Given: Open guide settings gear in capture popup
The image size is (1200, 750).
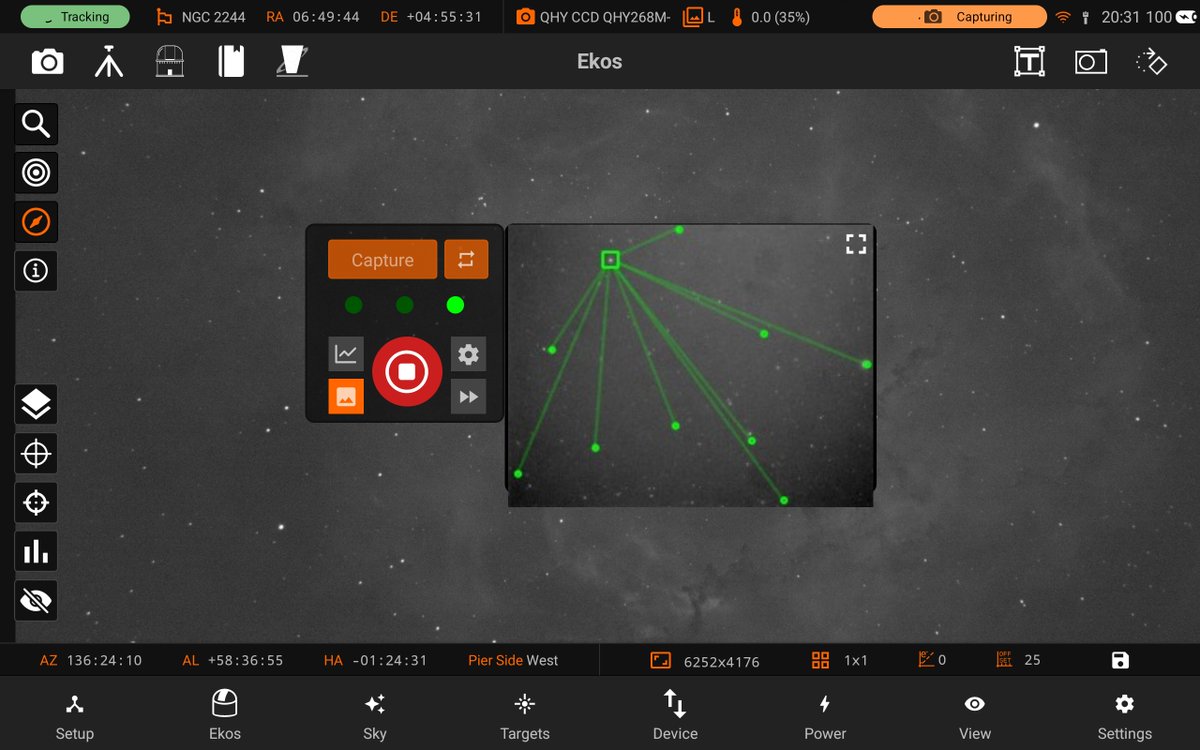Looking at the screenshot, I should (468, 354).
